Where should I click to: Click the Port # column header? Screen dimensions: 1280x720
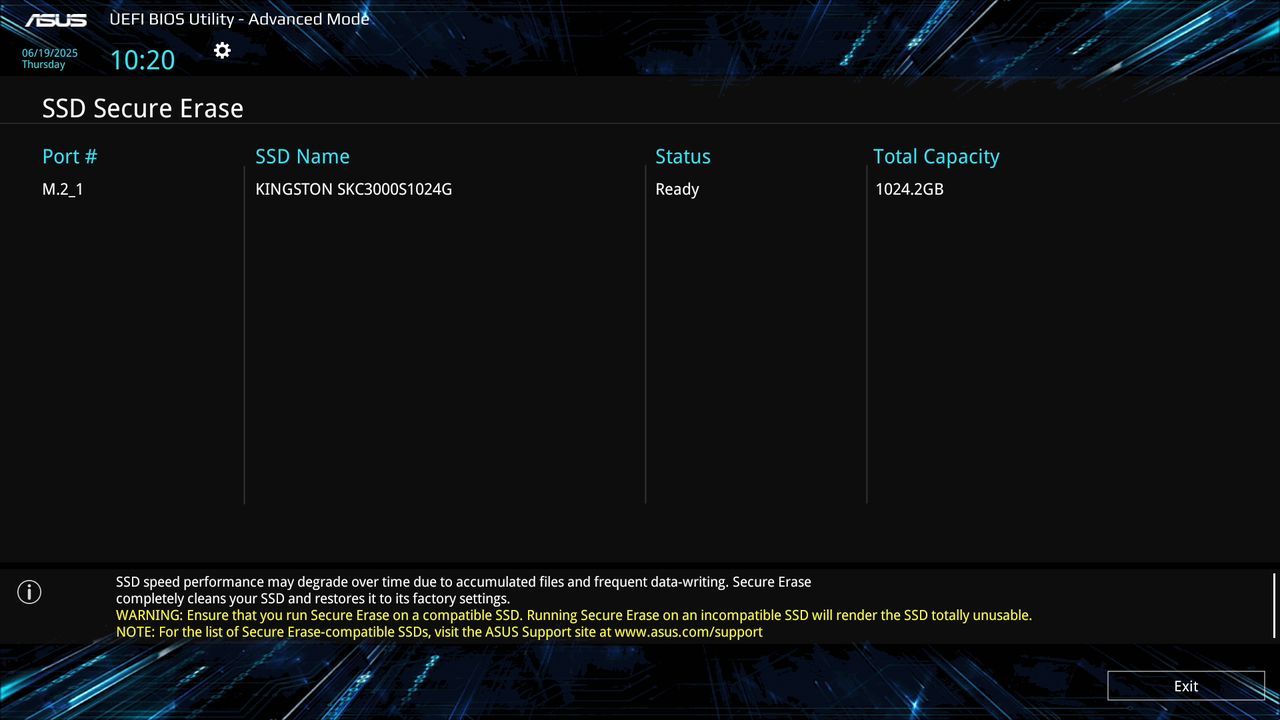(x=69, y=156)
